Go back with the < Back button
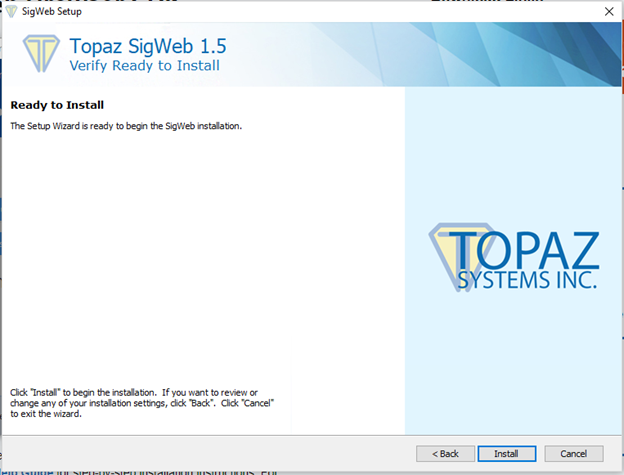Screen dimensions: 624x475 pyautogui.click(x=445, y=454)
